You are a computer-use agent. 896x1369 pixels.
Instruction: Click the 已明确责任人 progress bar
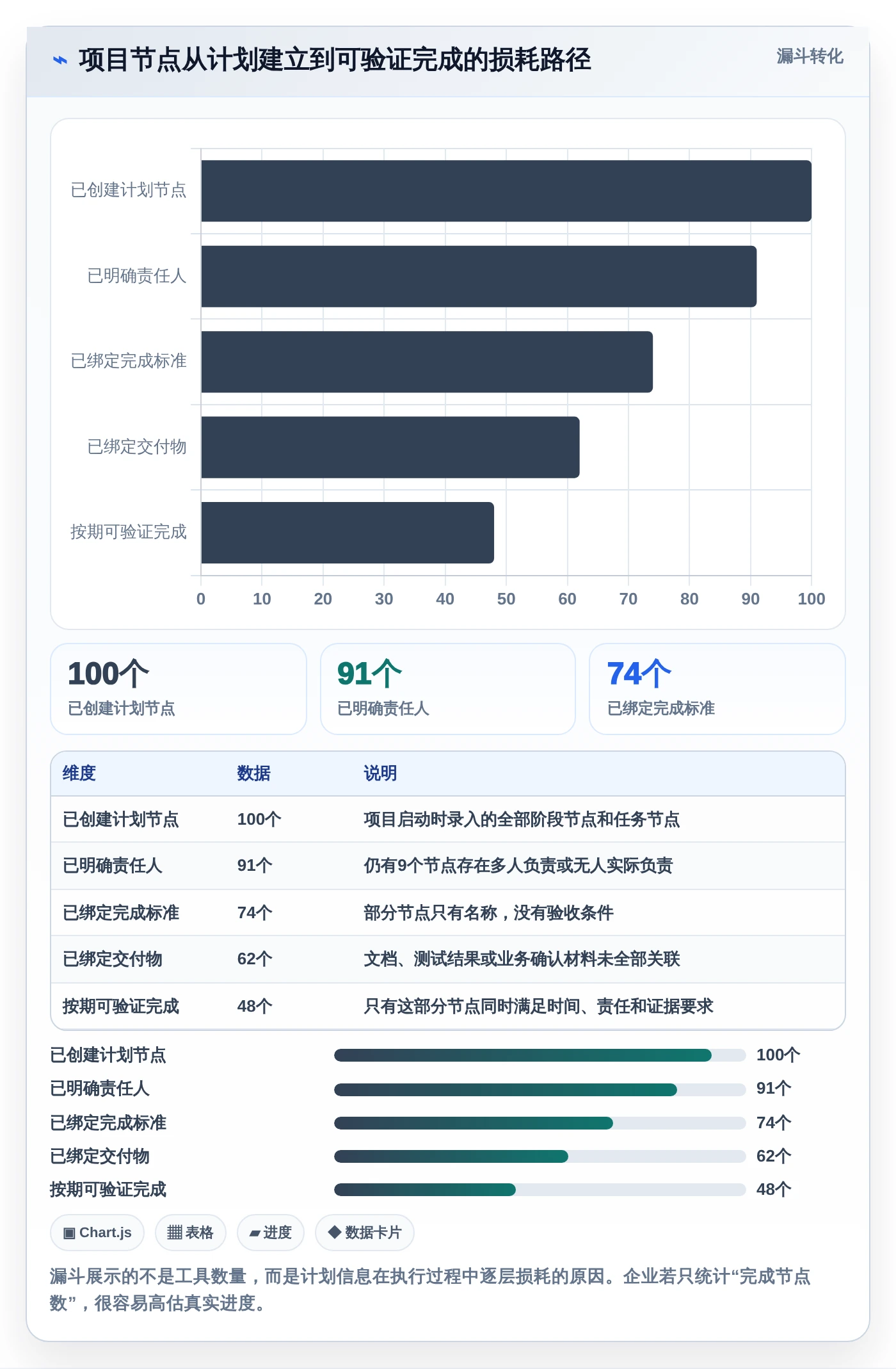[x=540, y=1089]
